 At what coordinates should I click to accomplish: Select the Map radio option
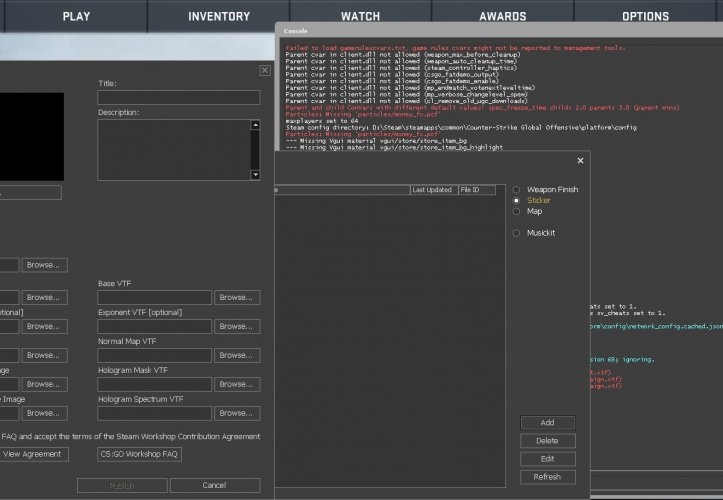tap(517, 212)
